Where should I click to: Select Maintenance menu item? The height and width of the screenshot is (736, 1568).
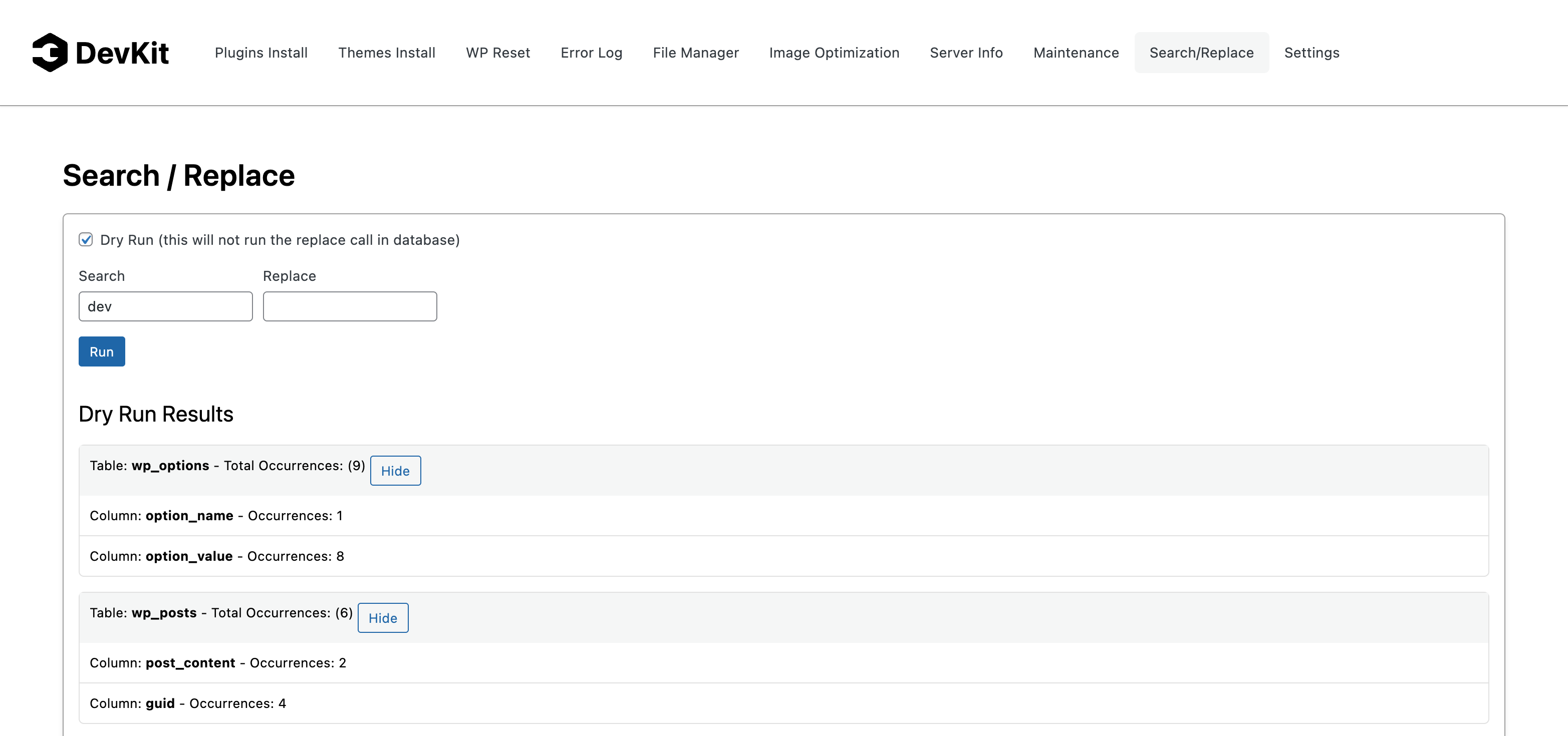(x=1076, y=52)
